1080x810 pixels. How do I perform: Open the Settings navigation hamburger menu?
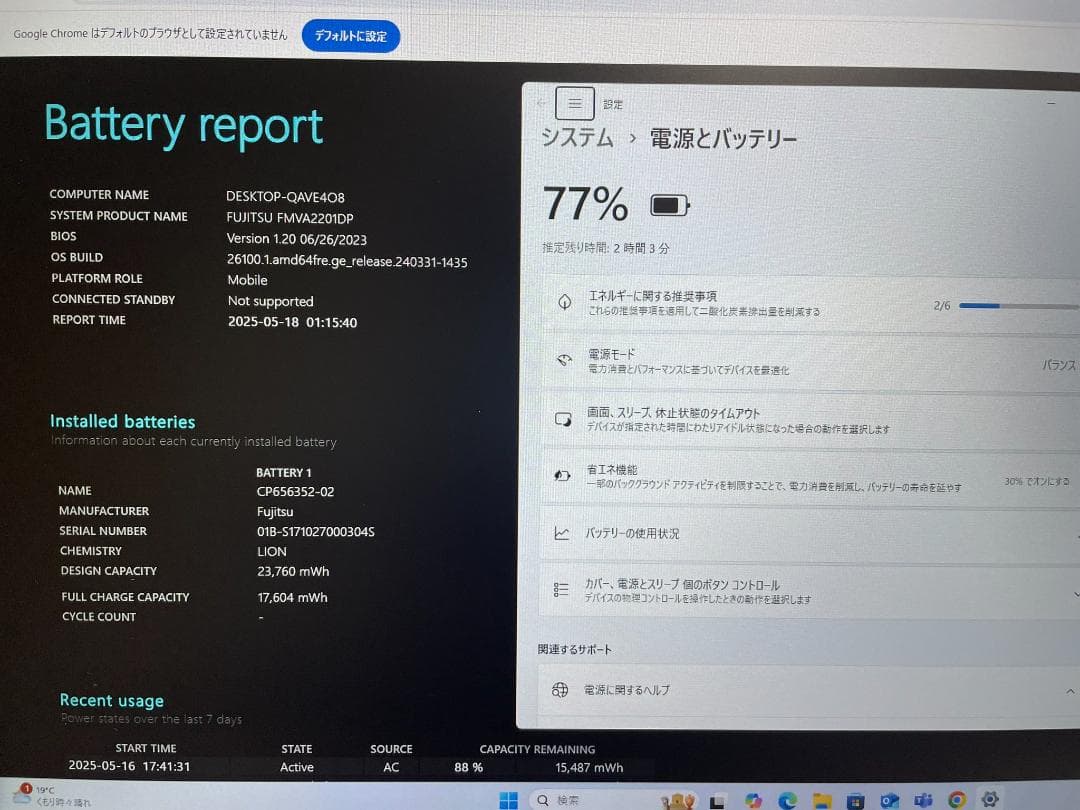[x=574, y=103]
